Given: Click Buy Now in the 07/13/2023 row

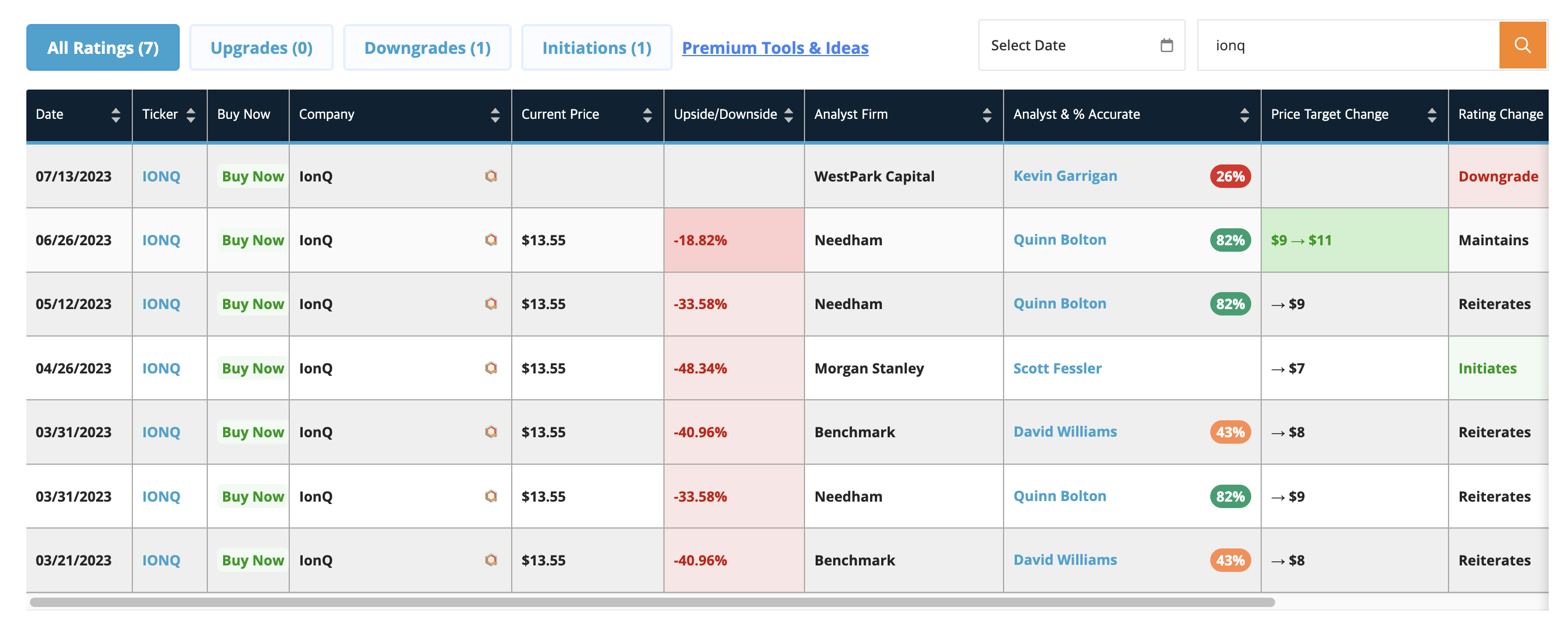Looking at the screenshot, I should click(x=252, y=176).
